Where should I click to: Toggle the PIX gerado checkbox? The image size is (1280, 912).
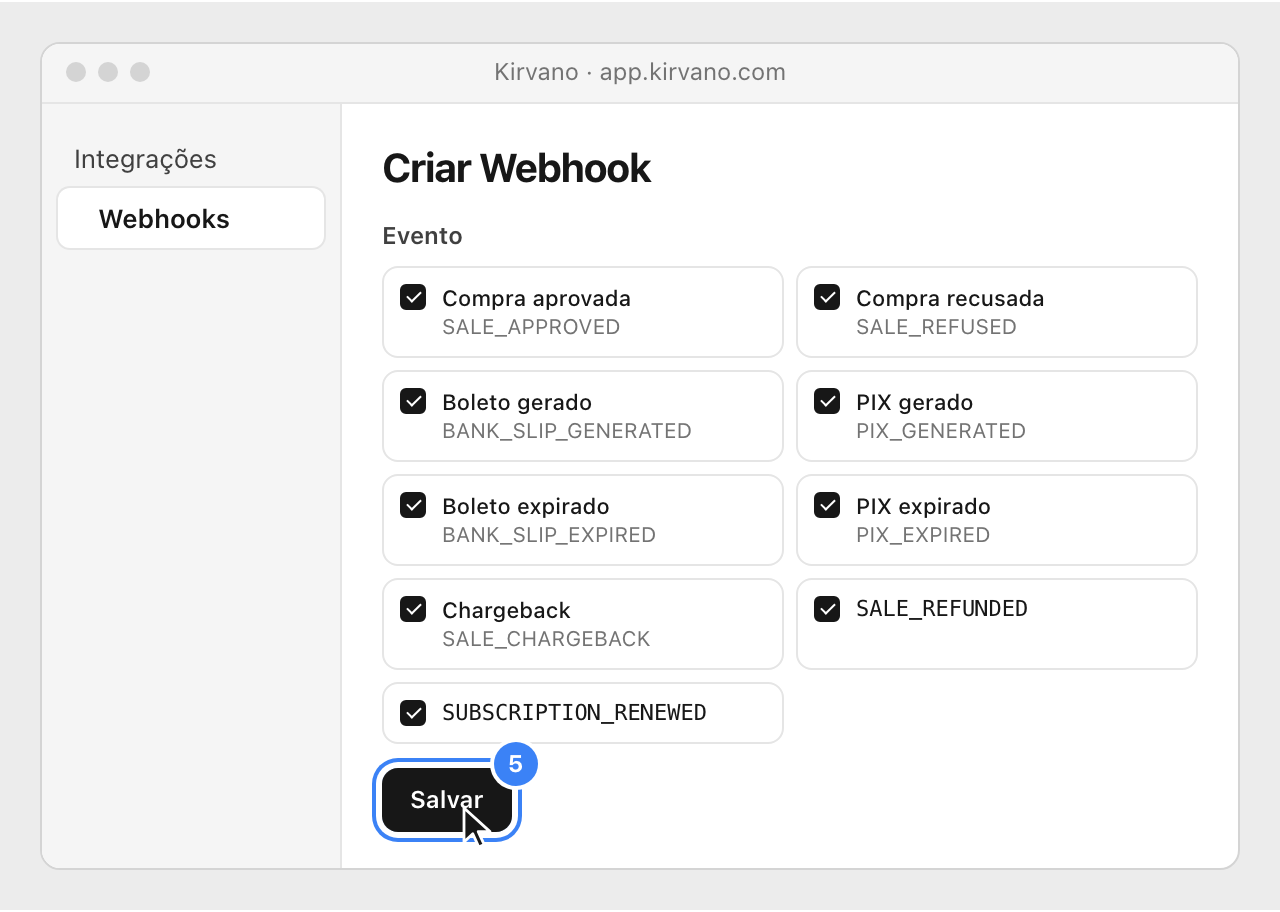tap(827, 401)
